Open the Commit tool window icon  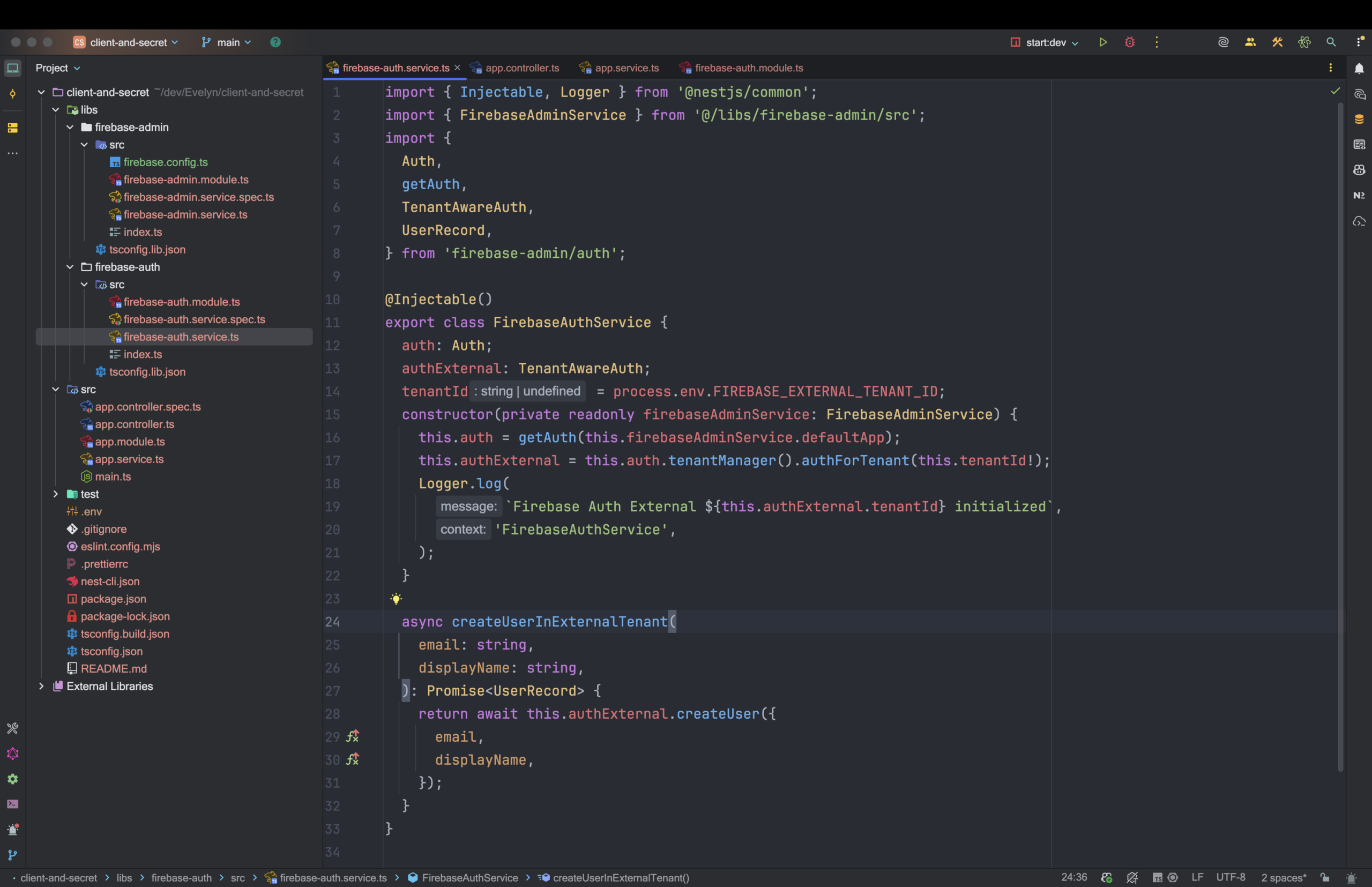[13, 94]
